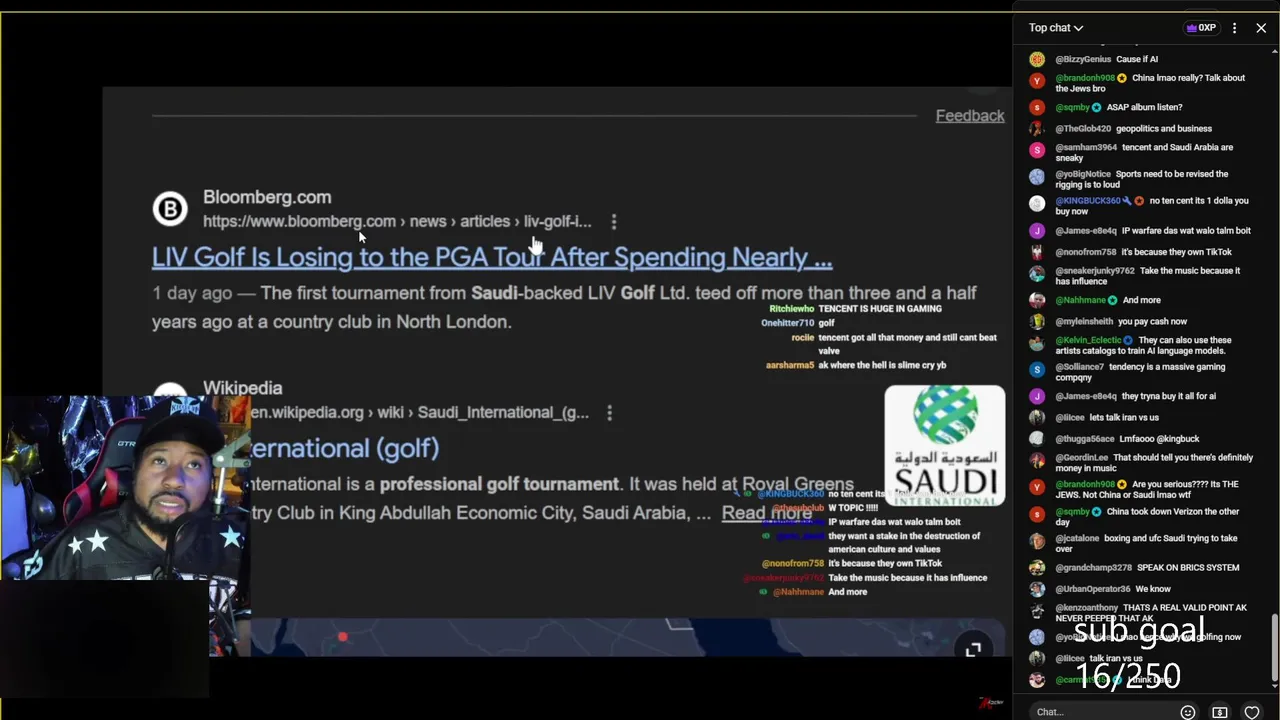
Task: Click the username @myleinsheith
Action: point(1084,322)
